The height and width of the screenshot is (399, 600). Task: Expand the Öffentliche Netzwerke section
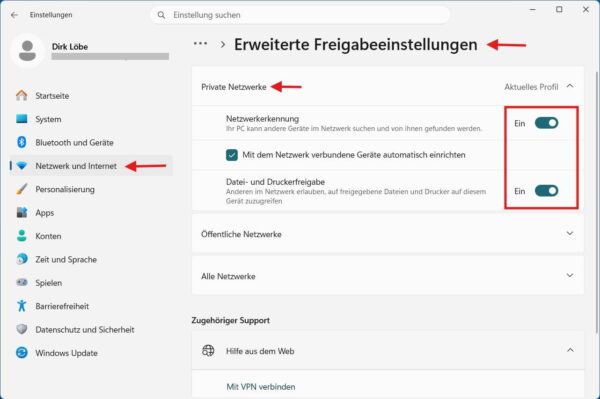point(570,233)
